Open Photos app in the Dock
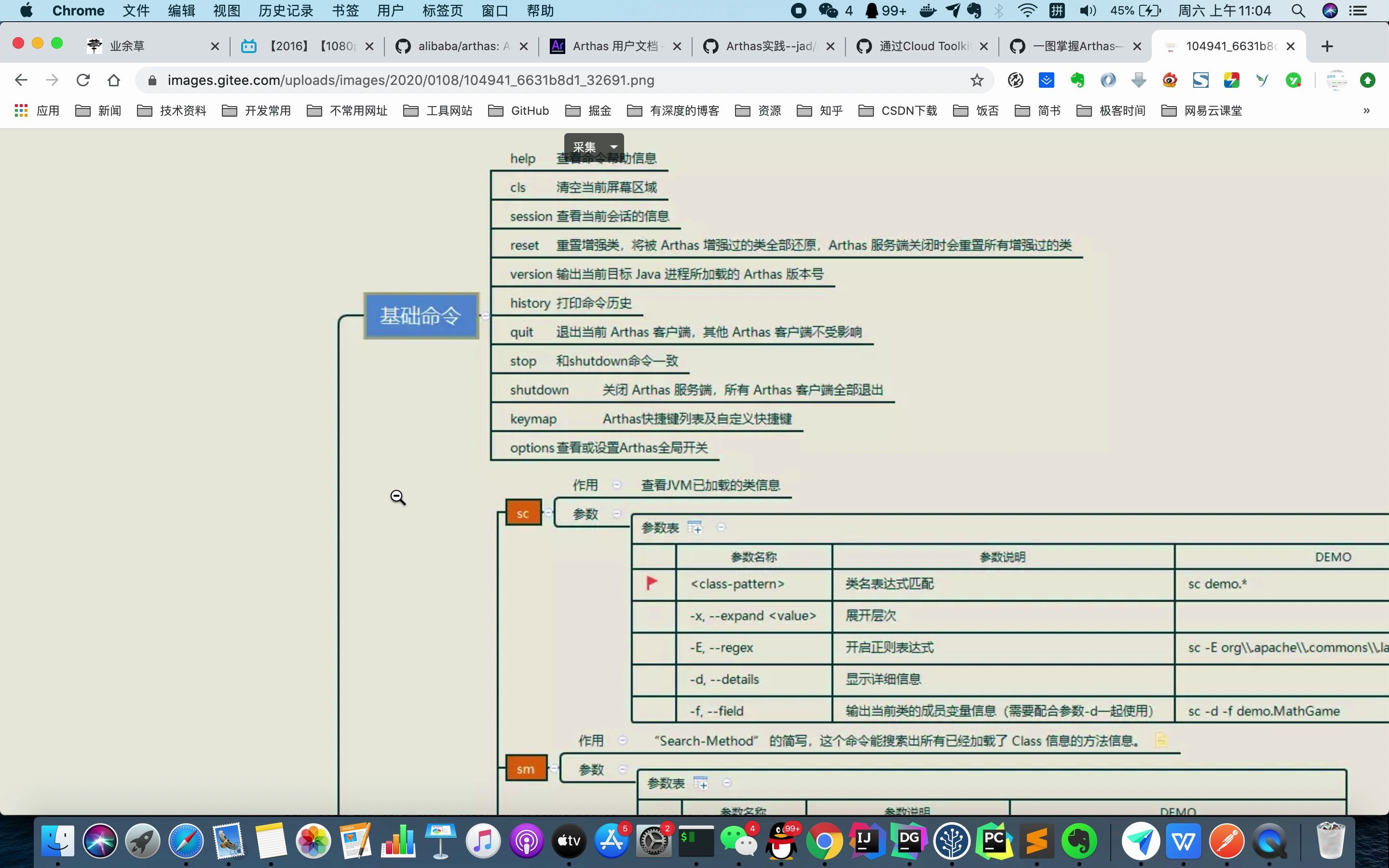Screen dimensions: 1389x868 tap(313, 841)
